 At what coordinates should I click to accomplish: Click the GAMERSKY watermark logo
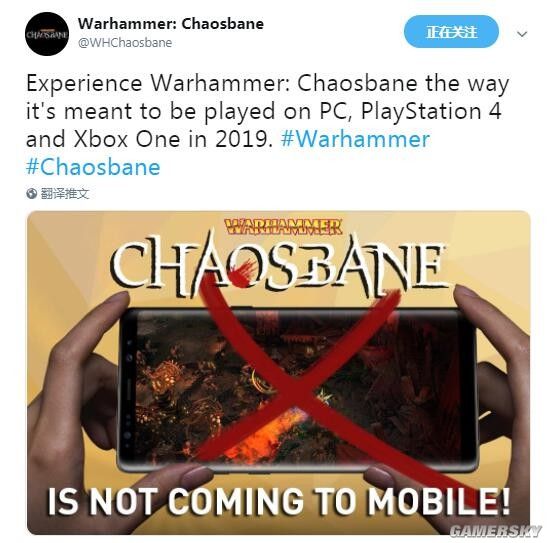pos(495,531)
